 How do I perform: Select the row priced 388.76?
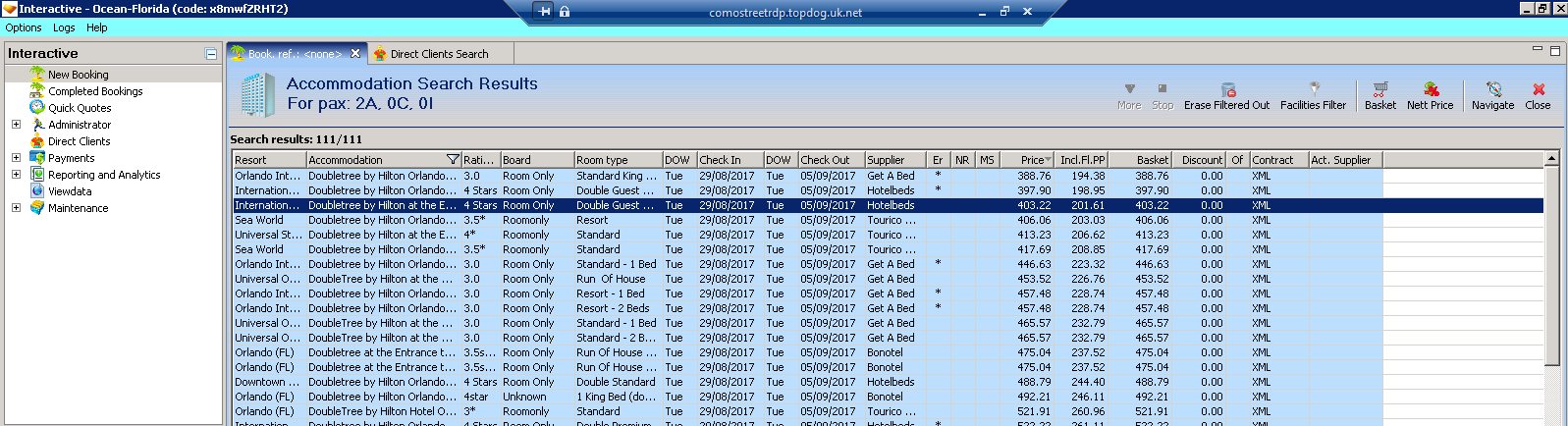pyautogui.click(x=888, y=176)
